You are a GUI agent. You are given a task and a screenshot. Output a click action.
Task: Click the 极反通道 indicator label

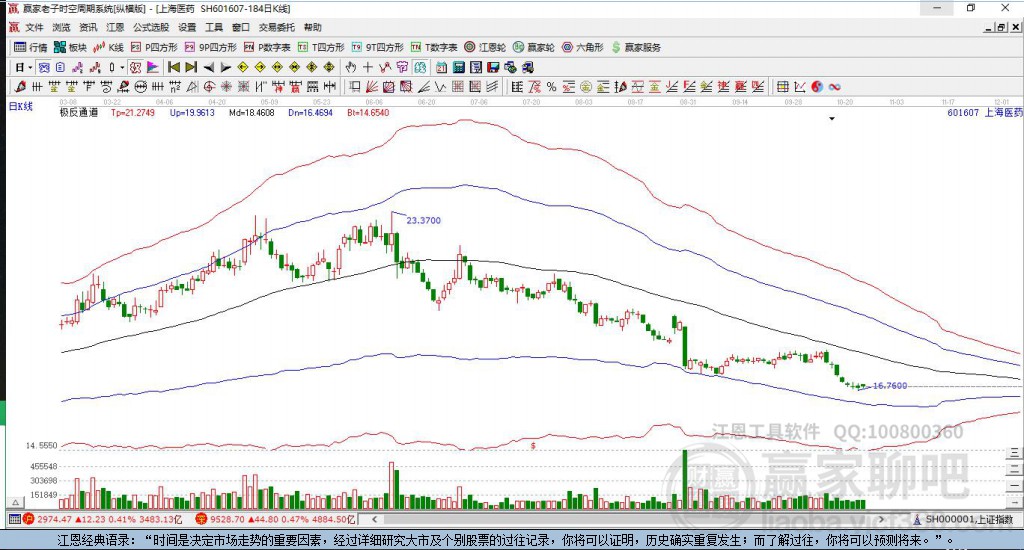pyautogui.click(x=78, y=112)
